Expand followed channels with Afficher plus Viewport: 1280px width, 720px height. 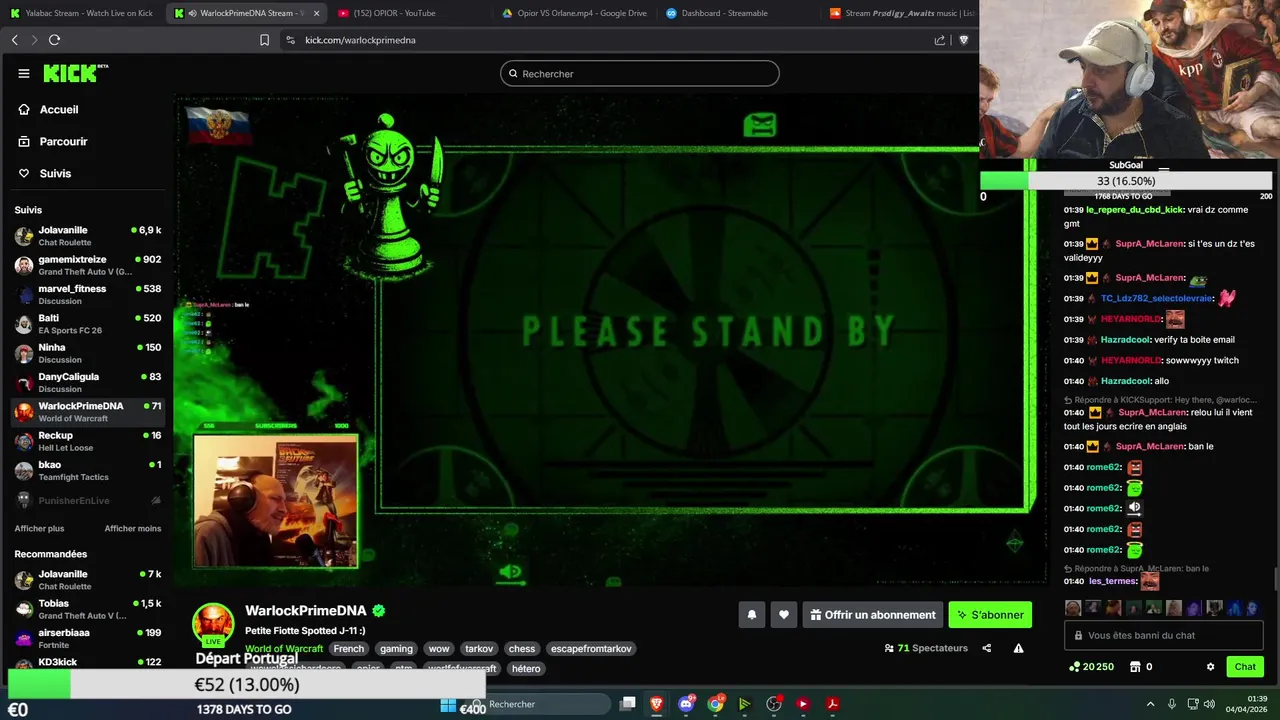(39, 528)
